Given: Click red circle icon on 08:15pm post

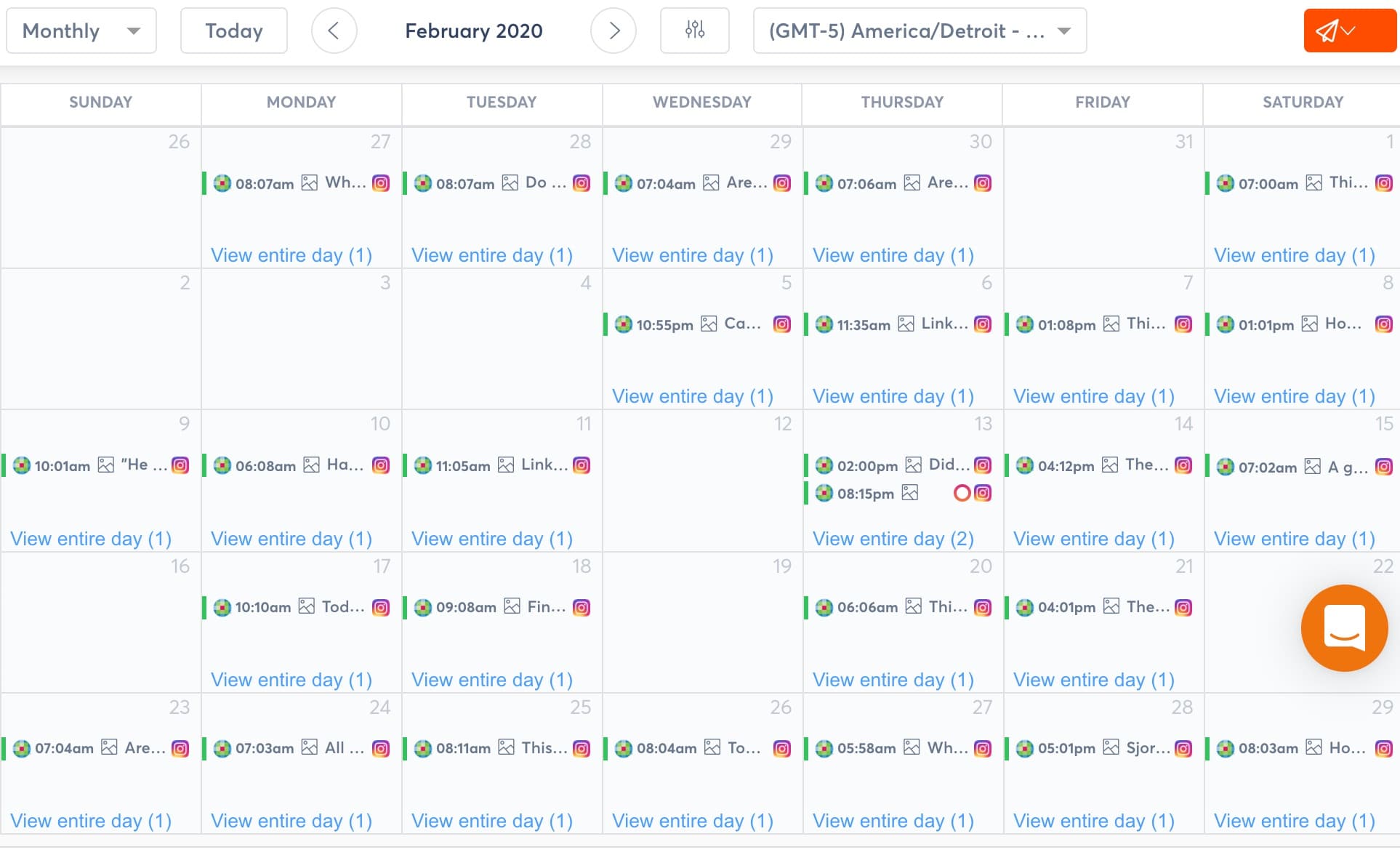Looking at the screenshot, I should (x=962, y=494).
